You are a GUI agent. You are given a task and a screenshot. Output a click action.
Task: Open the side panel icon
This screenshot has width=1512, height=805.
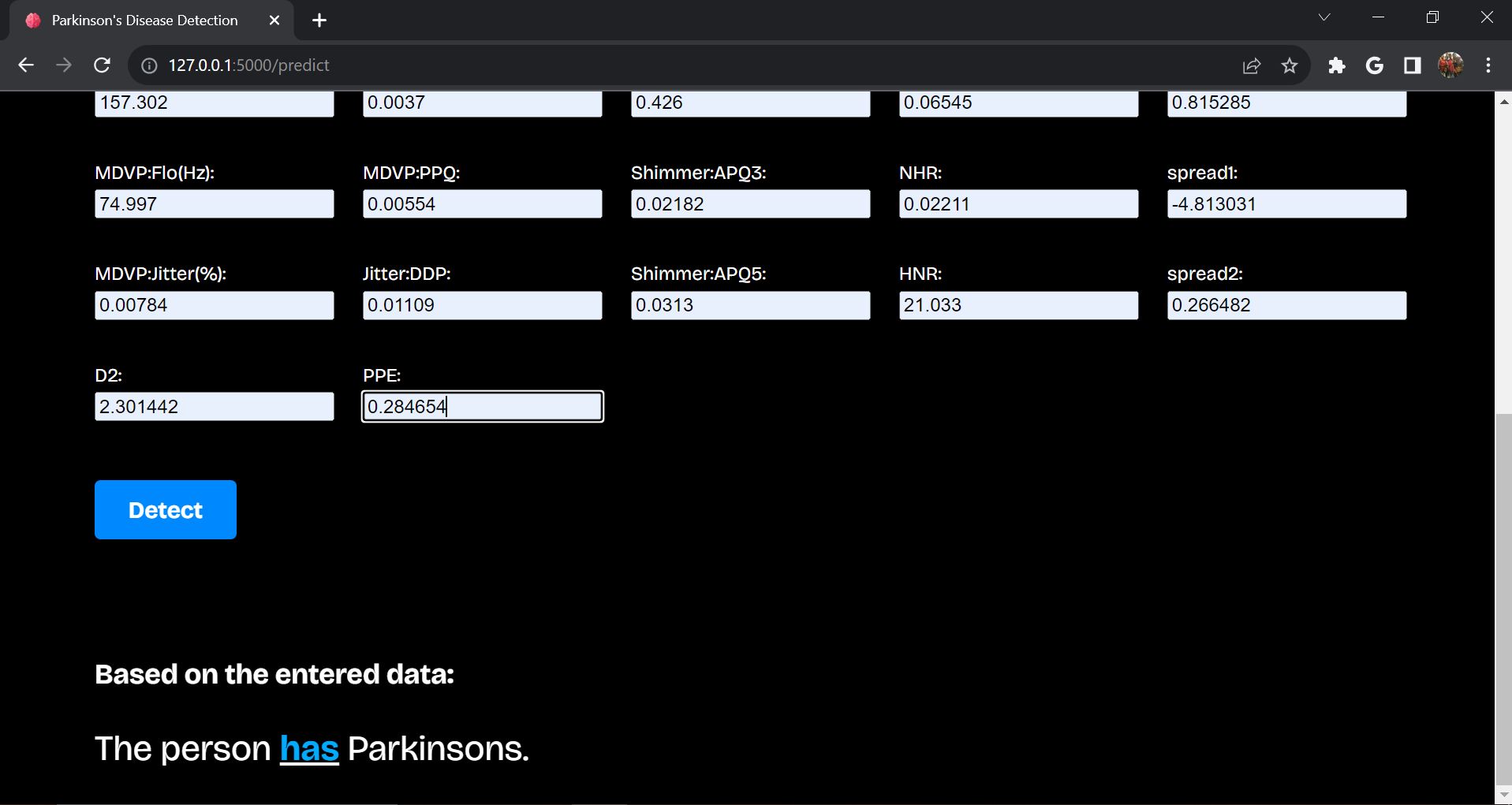pos(1411,65)
